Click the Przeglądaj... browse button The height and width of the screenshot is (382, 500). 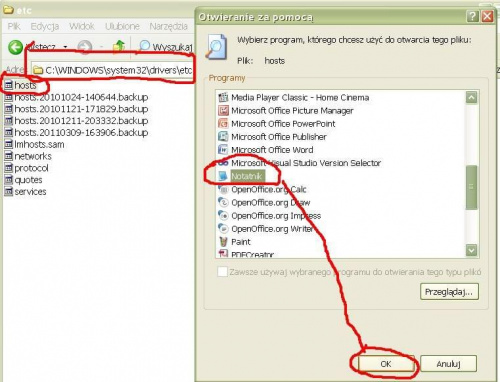pos(449,292)
